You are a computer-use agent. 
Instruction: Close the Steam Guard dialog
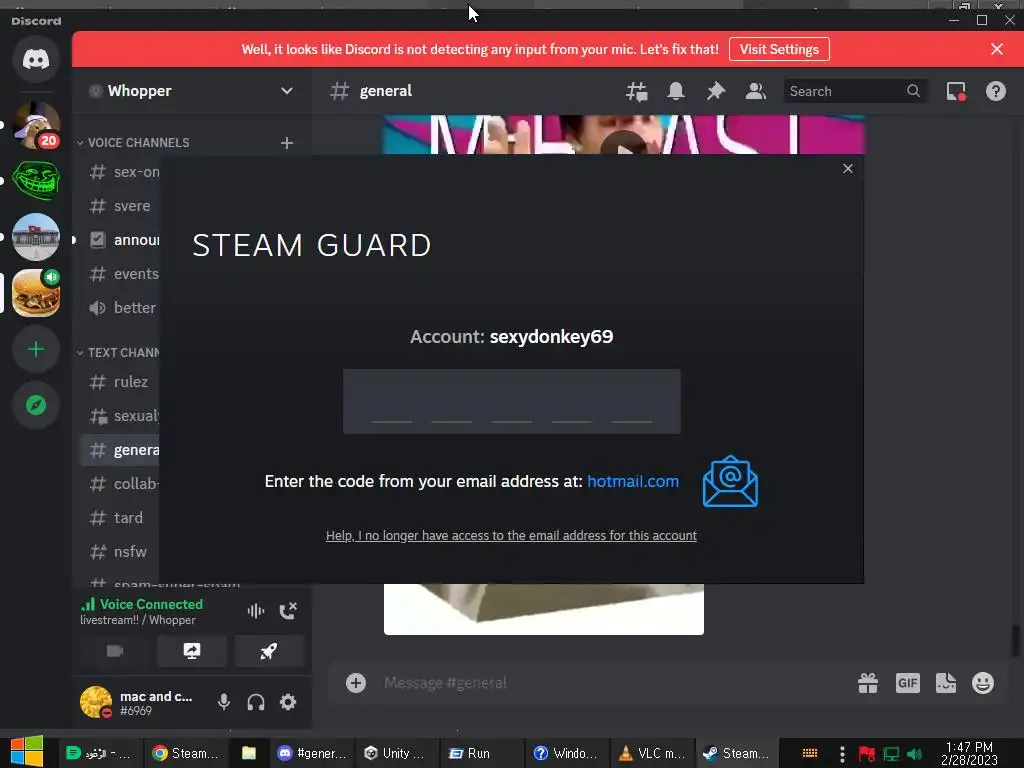[848, 168]
